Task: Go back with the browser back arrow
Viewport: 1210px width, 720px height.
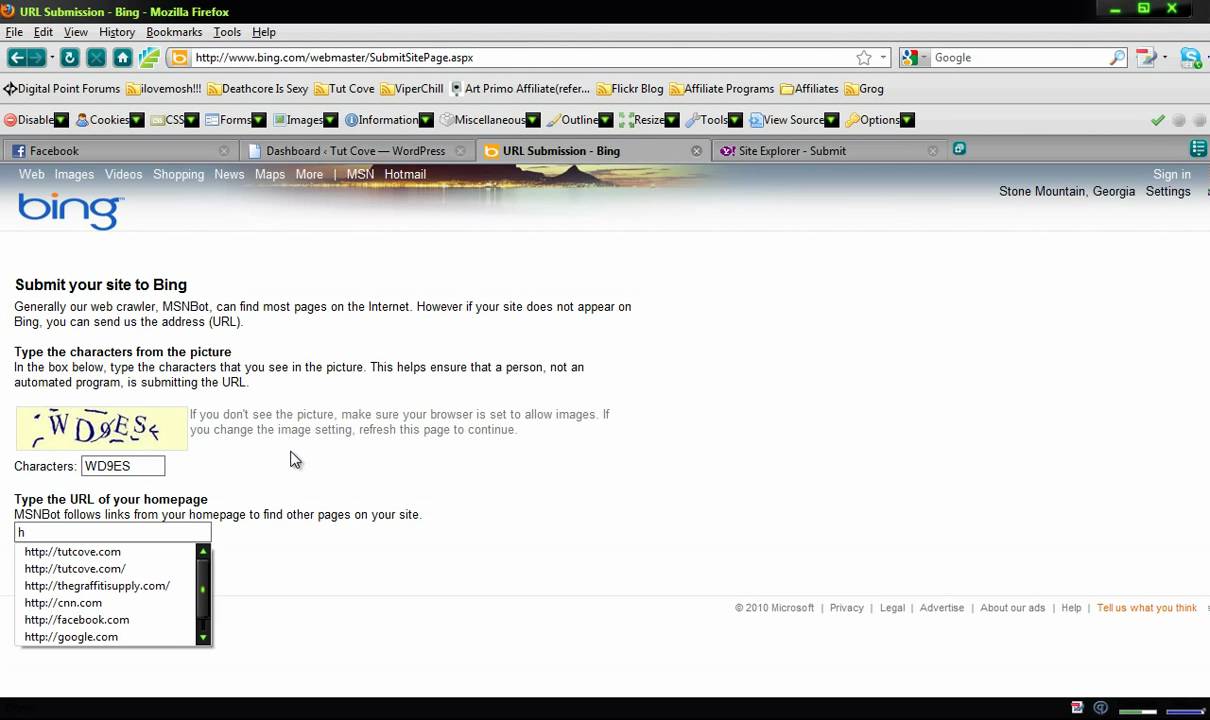Action: (16, 58)
